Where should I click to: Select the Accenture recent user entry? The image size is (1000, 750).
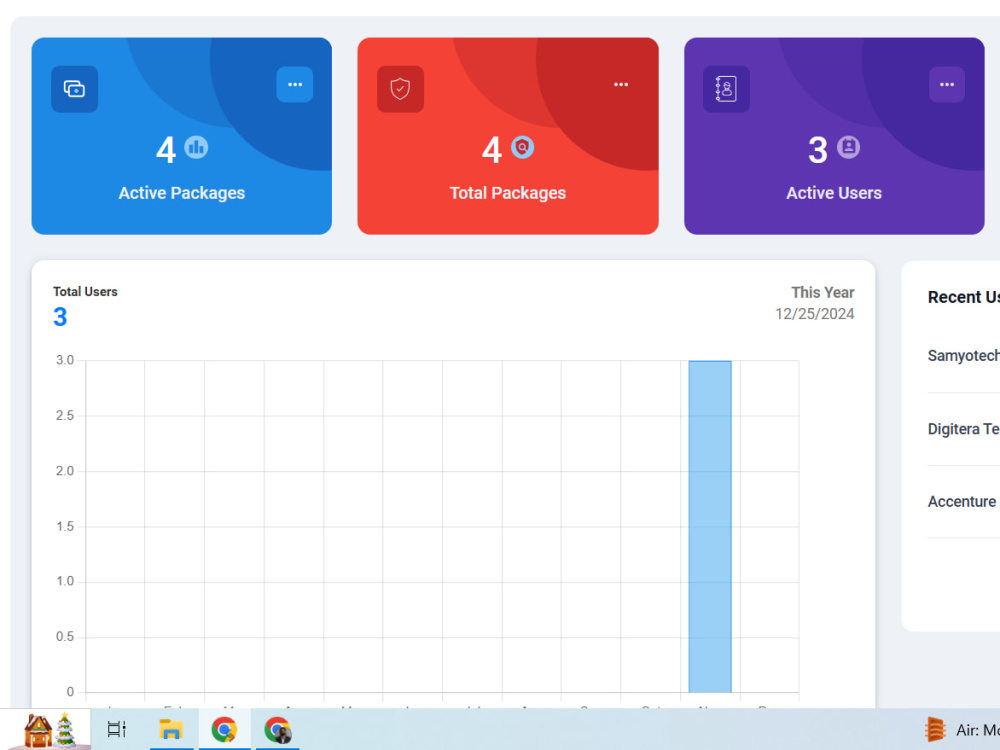coord(962,502)
